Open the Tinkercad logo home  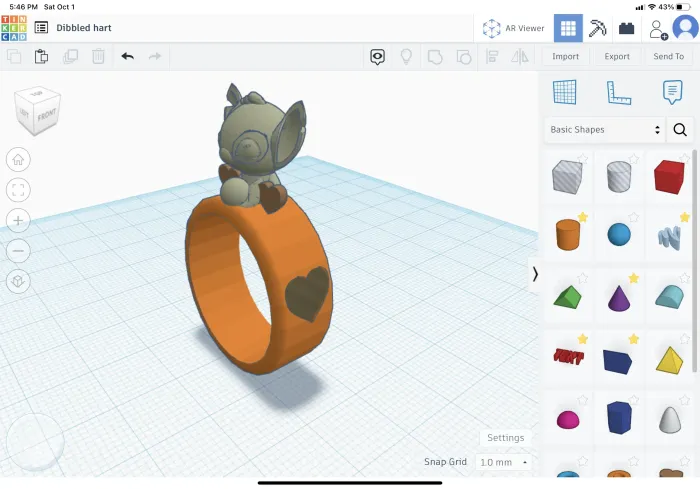coord(14,28)
